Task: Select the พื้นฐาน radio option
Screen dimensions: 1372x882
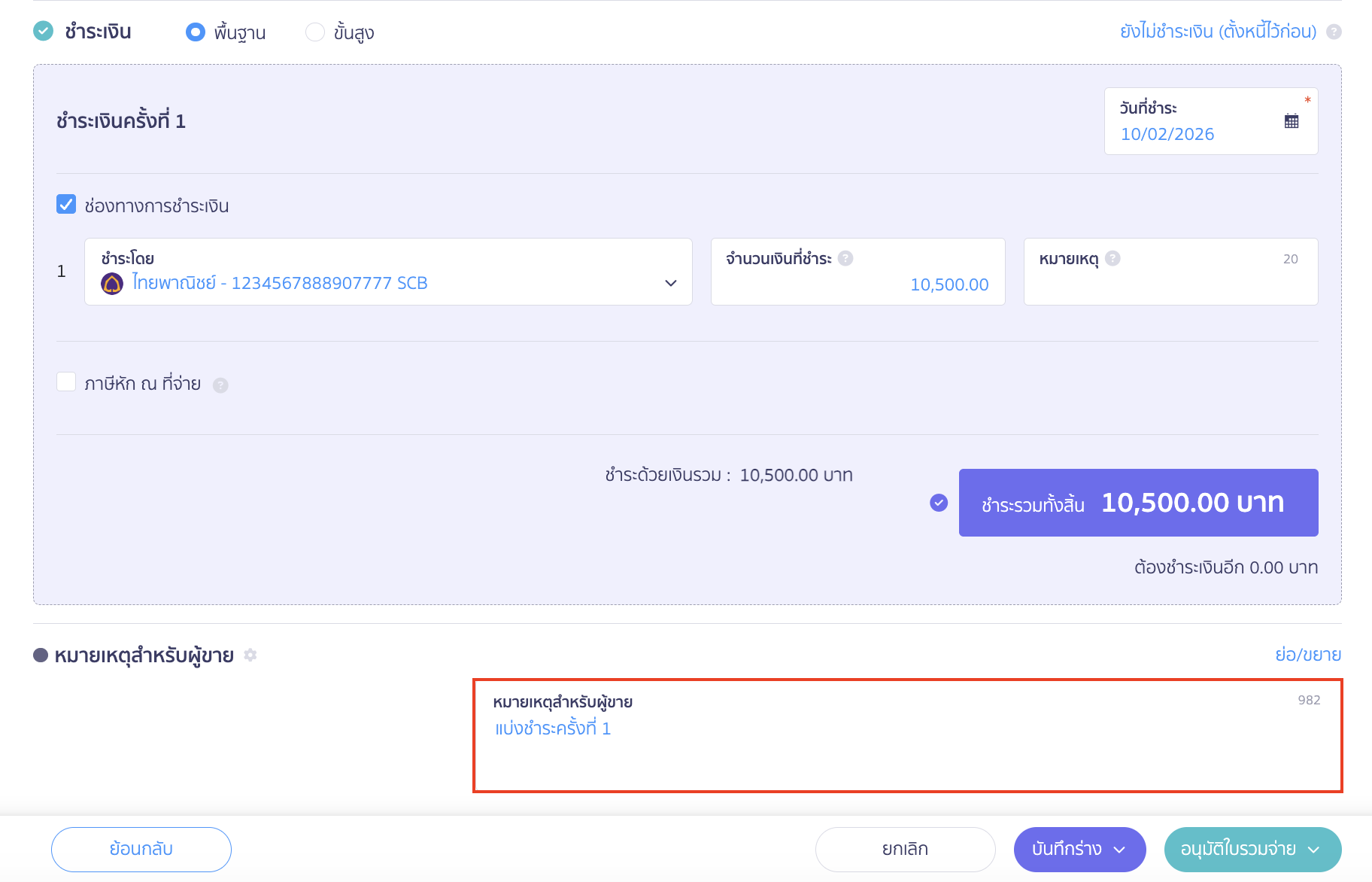Action: (x=196, y=32)
